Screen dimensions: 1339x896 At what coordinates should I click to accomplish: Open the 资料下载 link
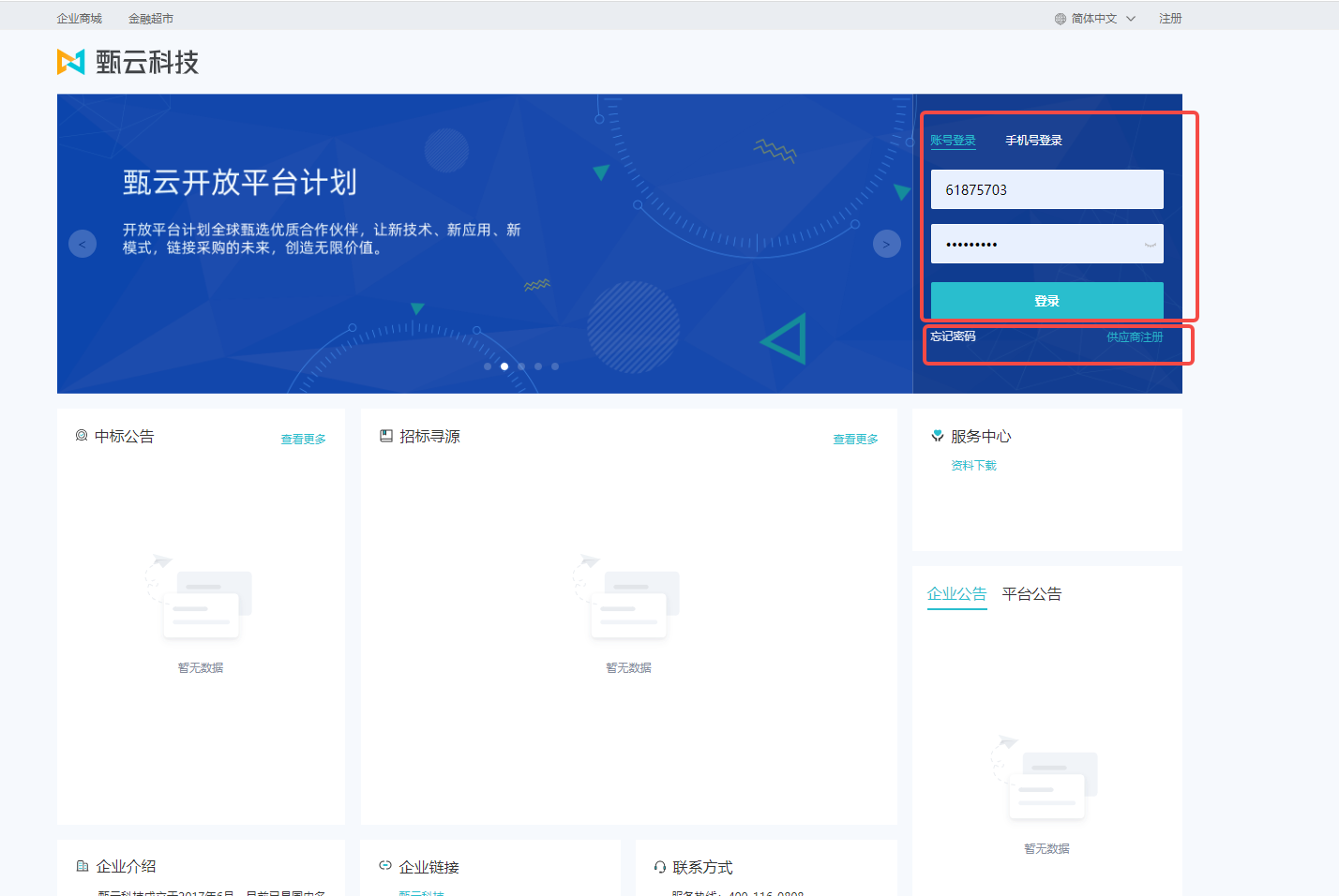click(x=973, y=466)
